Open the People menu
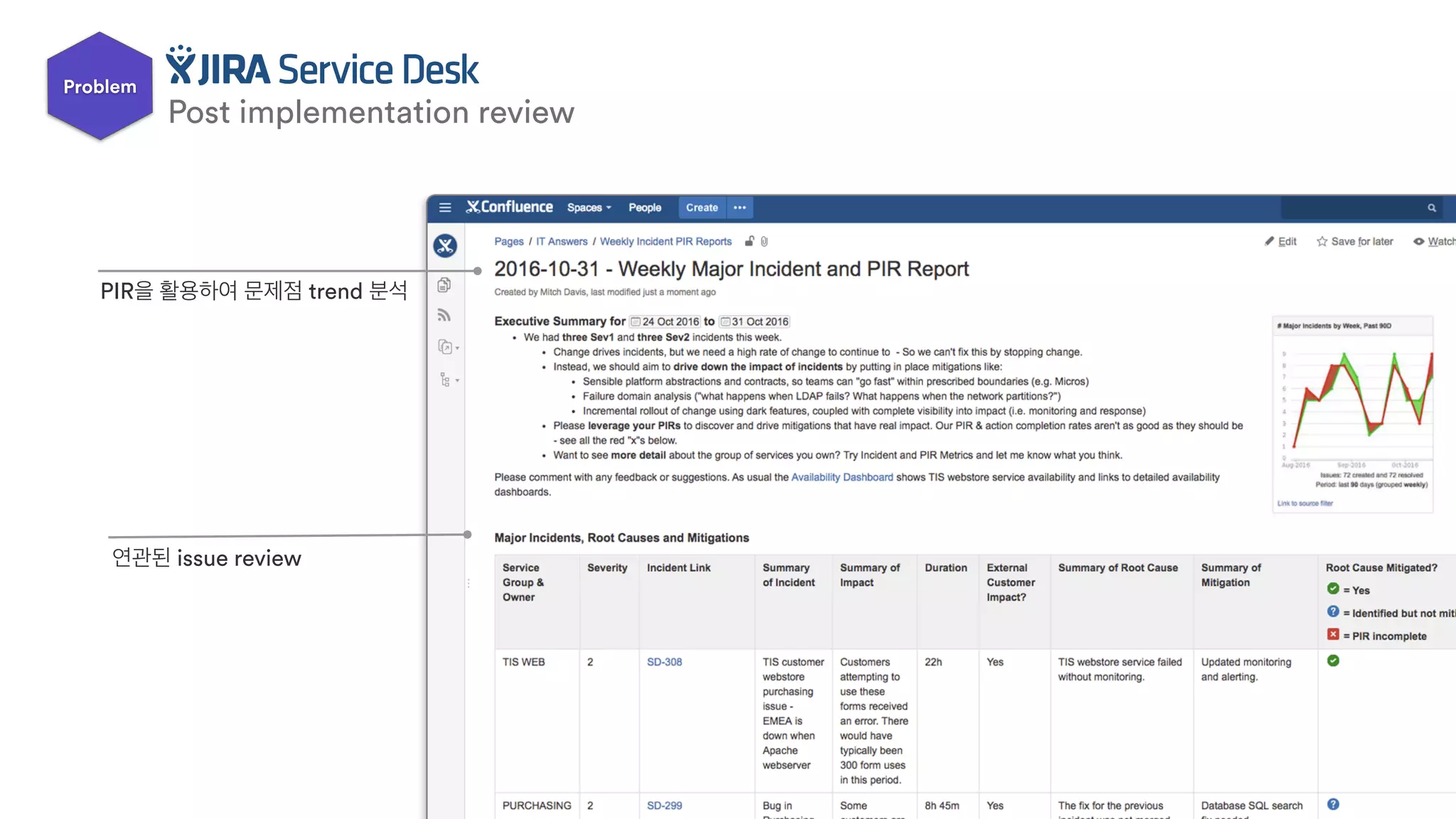 pyautogui.click(x=645, y=208)
